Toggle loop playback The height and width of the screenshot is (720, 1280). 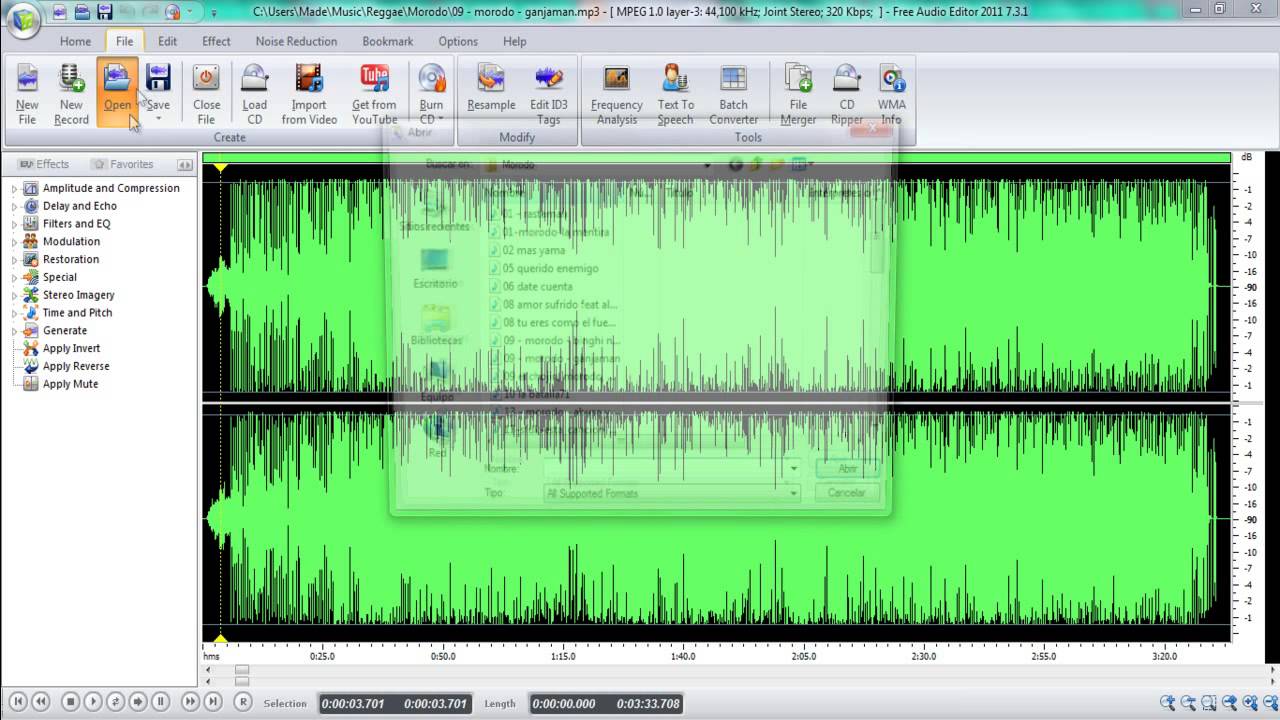115,702
